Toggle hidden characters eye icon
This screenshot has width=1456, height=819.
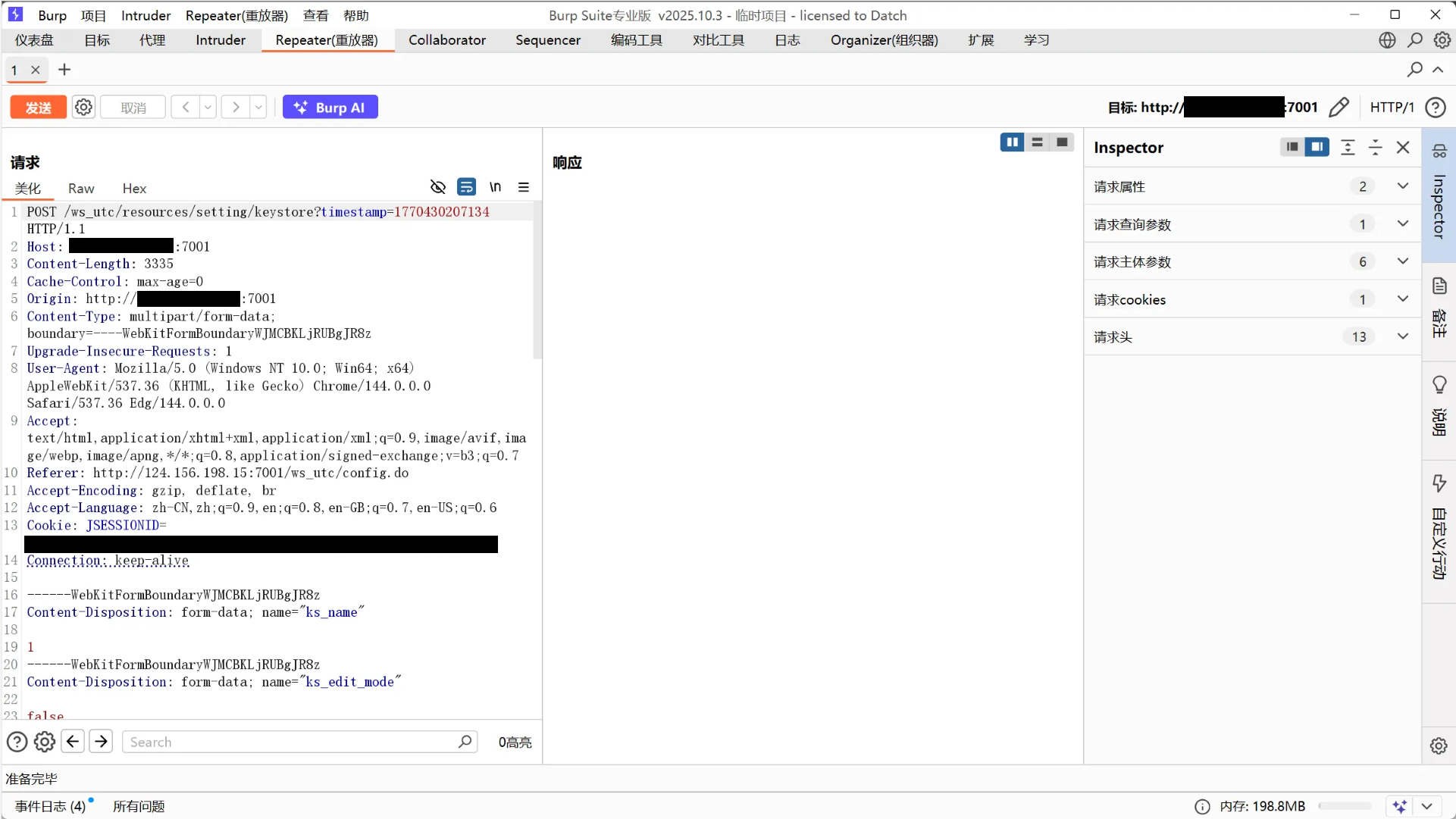coord(438,187)
